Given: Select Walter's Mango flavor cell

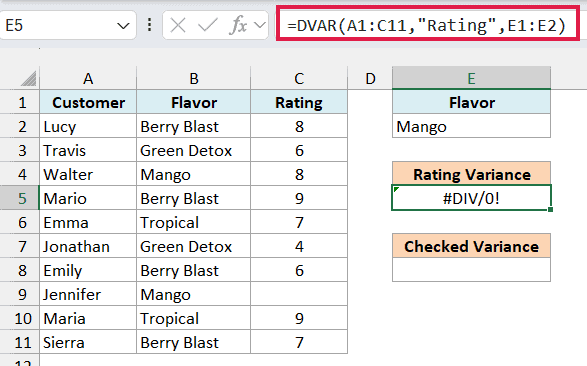Looking at the screenshot, I should tap(194, 174).
